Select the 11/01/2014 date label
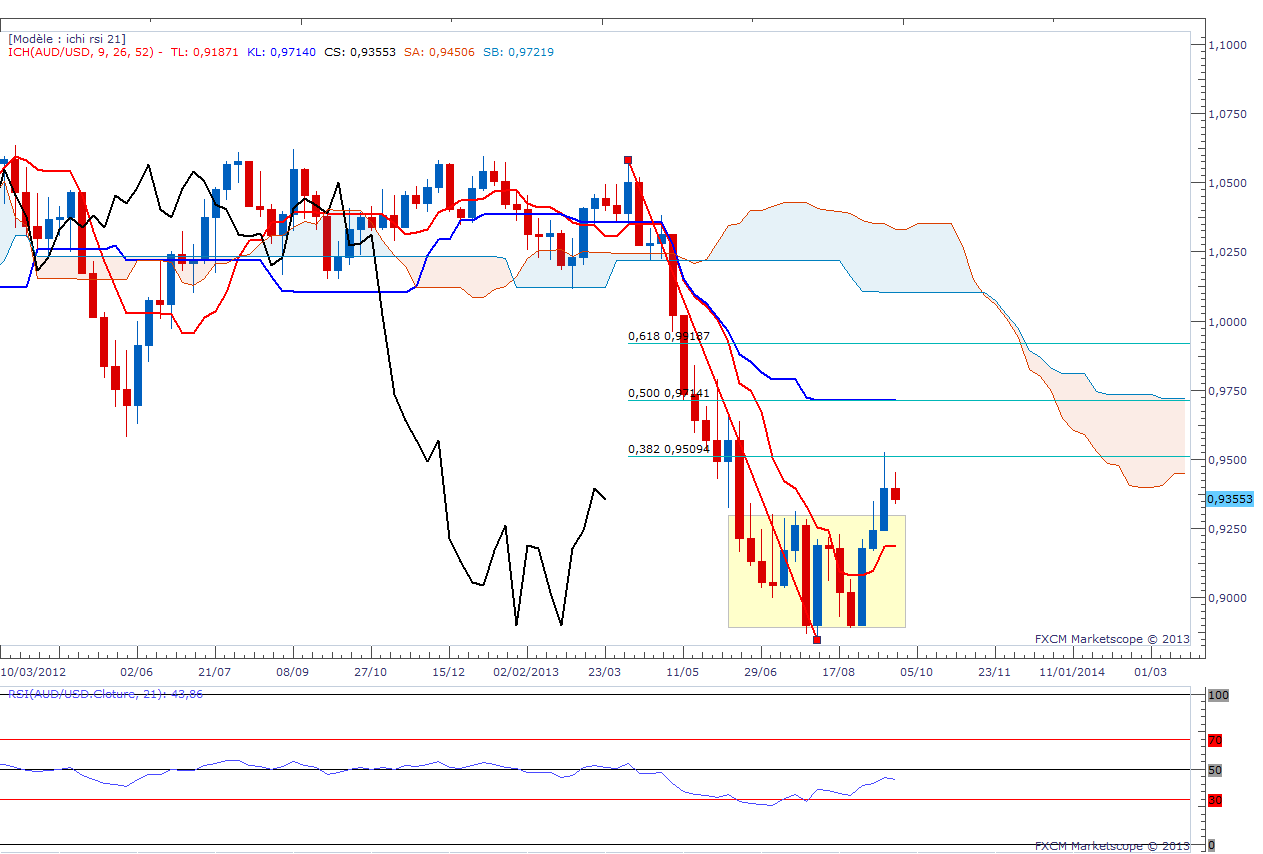The width and height of the screenshot is (1263, 854). click(1073, 672)
